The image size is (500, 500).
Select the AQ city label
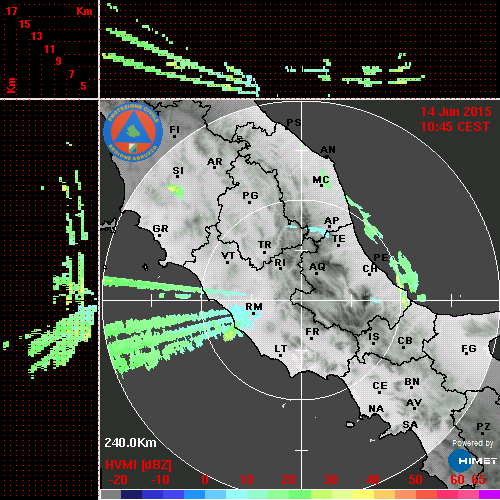coord(317,266)
